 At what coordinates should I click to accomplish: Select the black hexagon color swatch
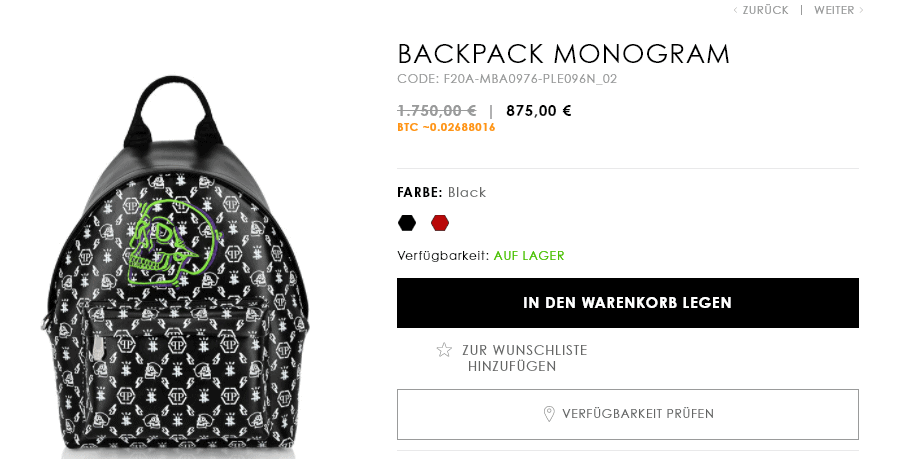pos(406,223)
